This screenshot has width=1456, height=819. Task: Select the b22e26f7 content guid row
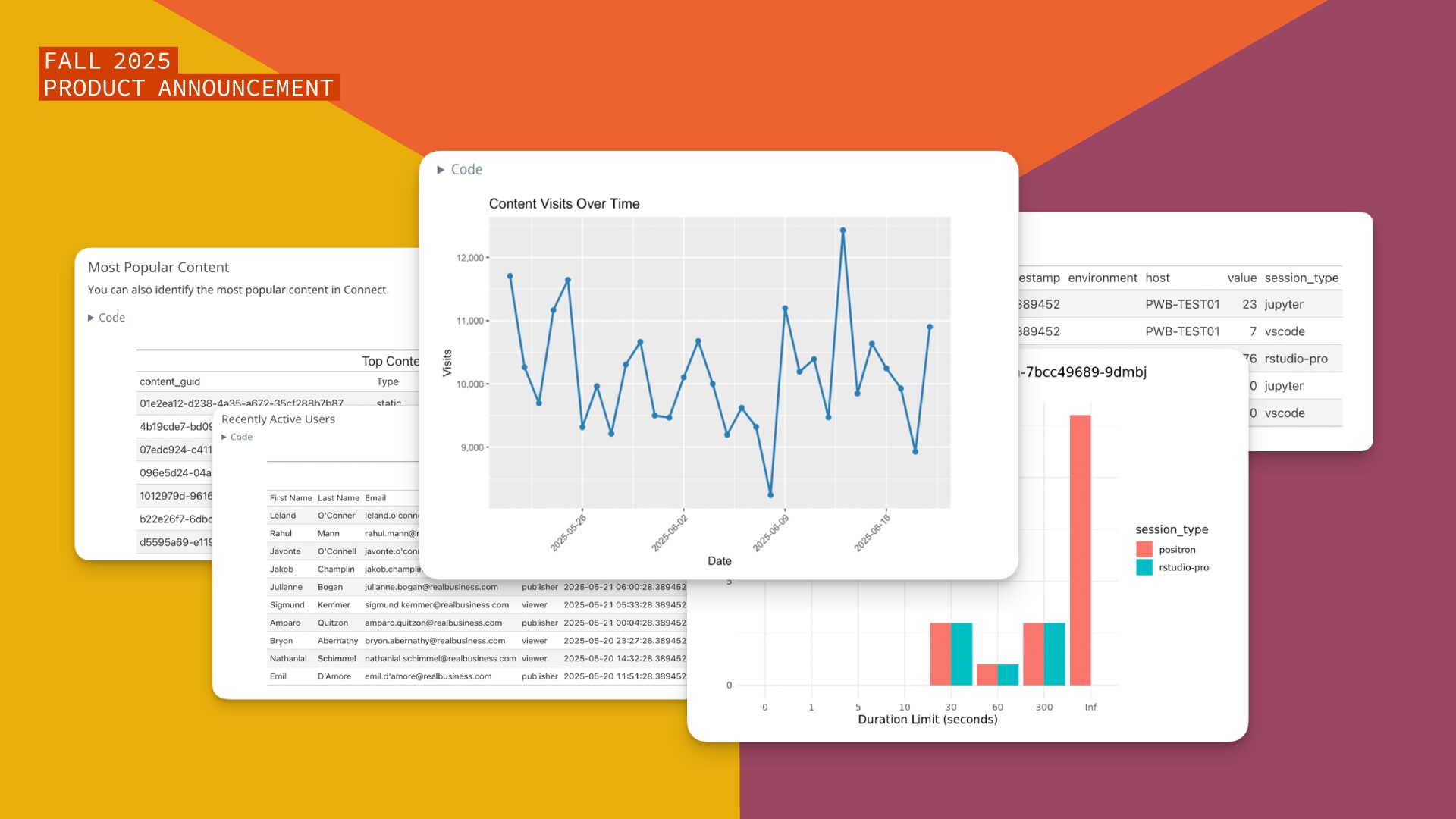(175, 519)
